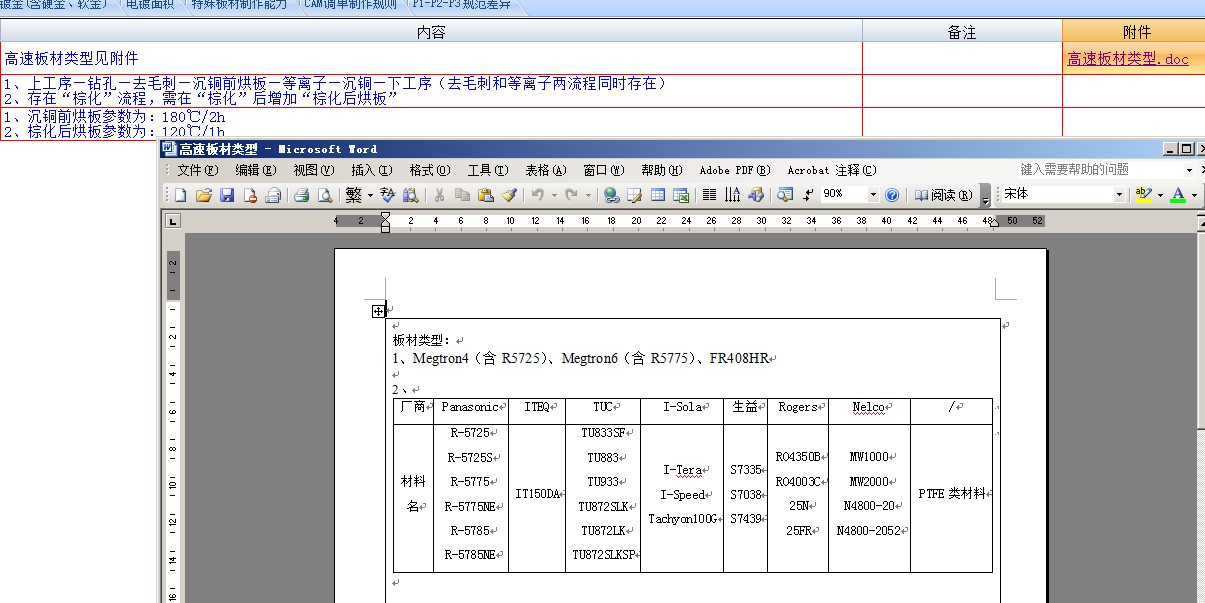Click the Print icon
This screenshot has height=603, width=1205.
point(301,195)
